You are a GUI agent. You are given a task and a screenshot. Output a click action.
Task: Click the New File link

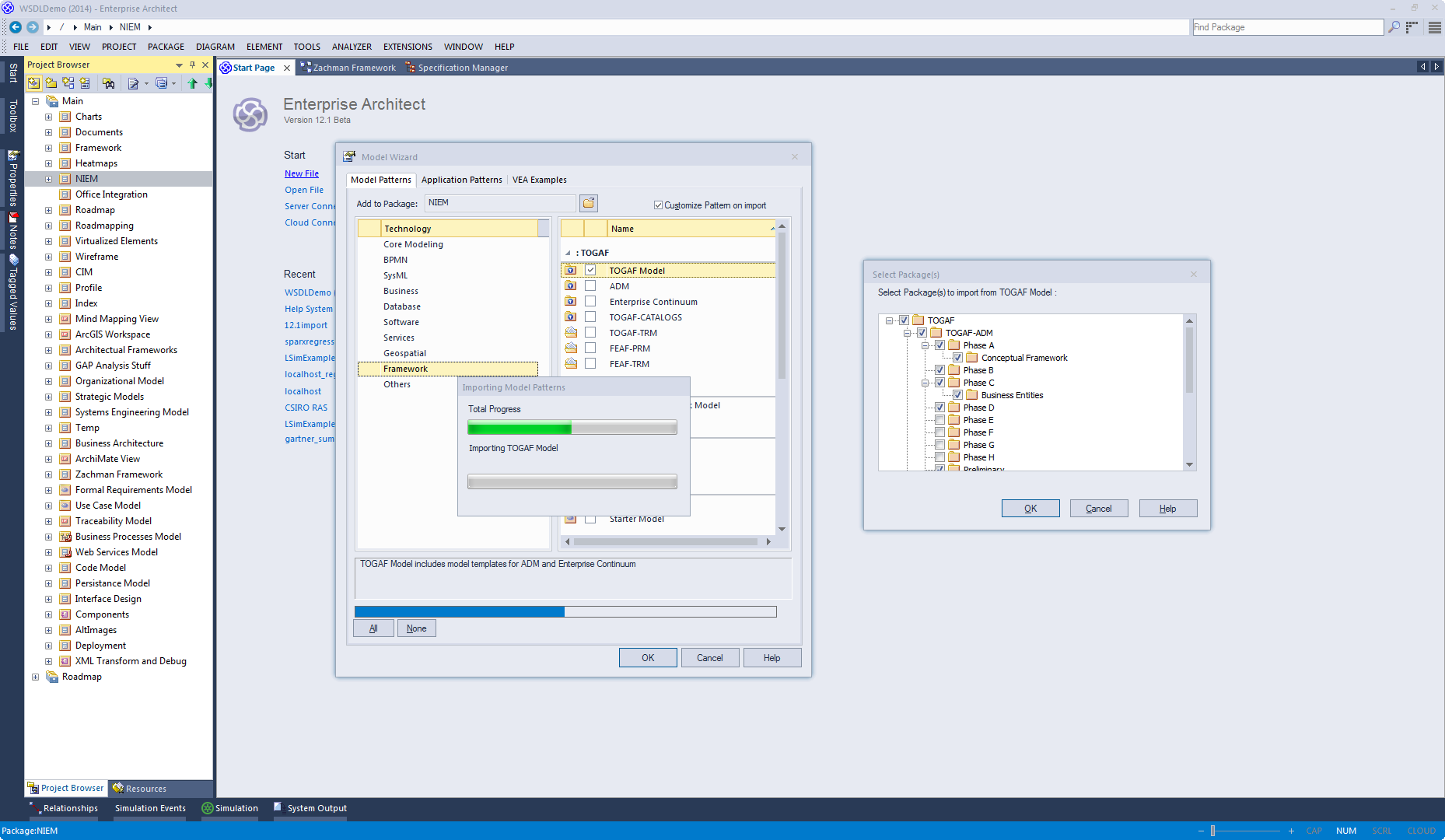[x=301, y=173]
